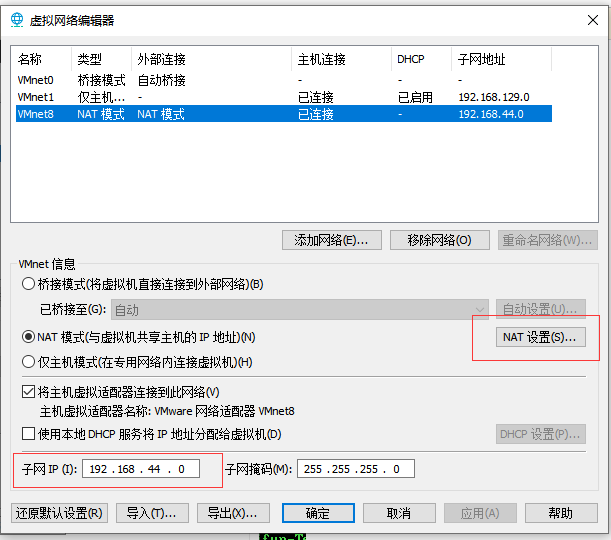
Task: Click the 子网地址 column header
Action: point(502,59)
